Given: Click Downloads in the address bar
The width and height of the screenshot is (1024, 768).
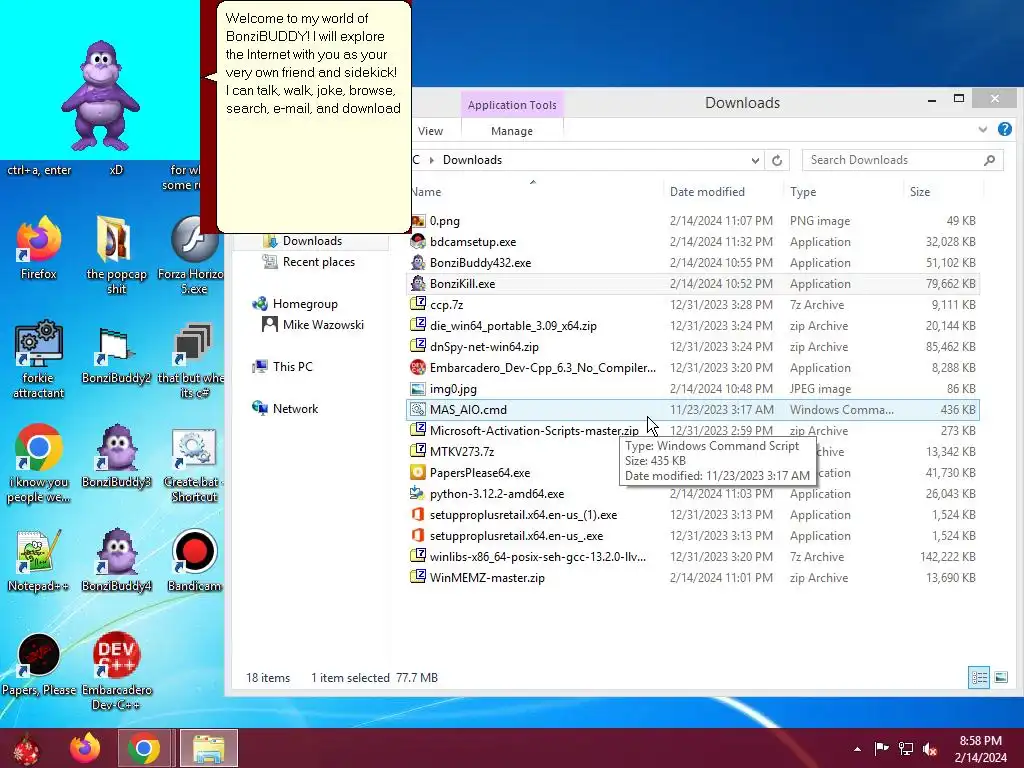Looking at the screenshot, I should (x=472, y=160).
